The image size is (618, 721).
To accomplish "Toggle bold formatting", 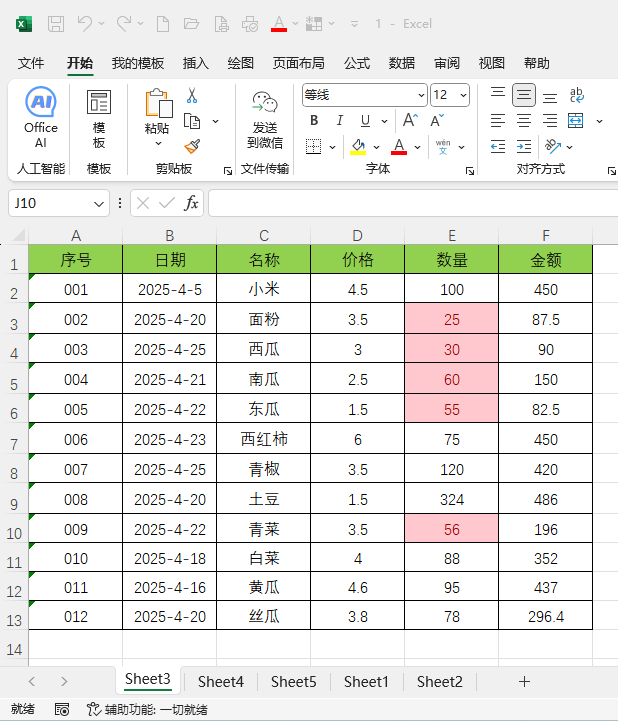I will (314, 120).
